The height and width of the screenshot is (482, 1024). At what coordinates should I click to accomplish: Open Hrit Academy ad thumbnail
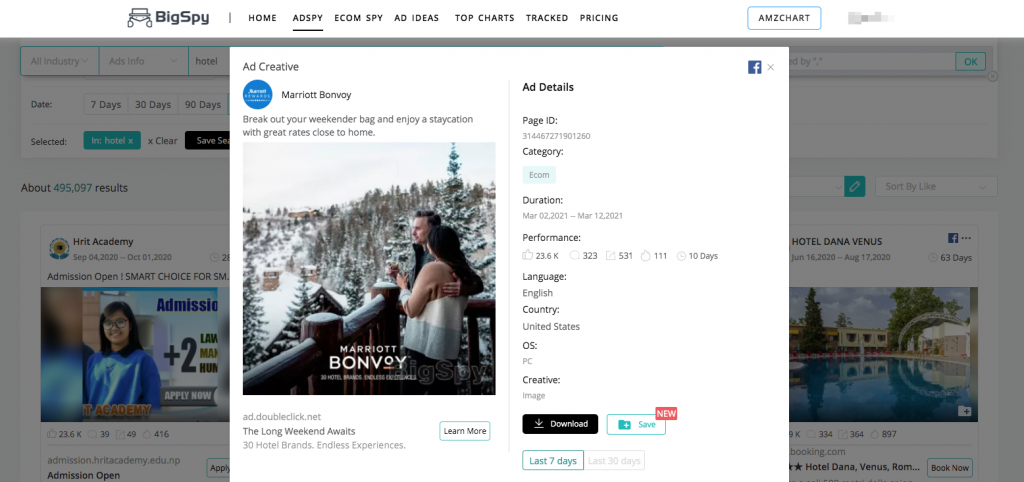(x=135, y=355)
